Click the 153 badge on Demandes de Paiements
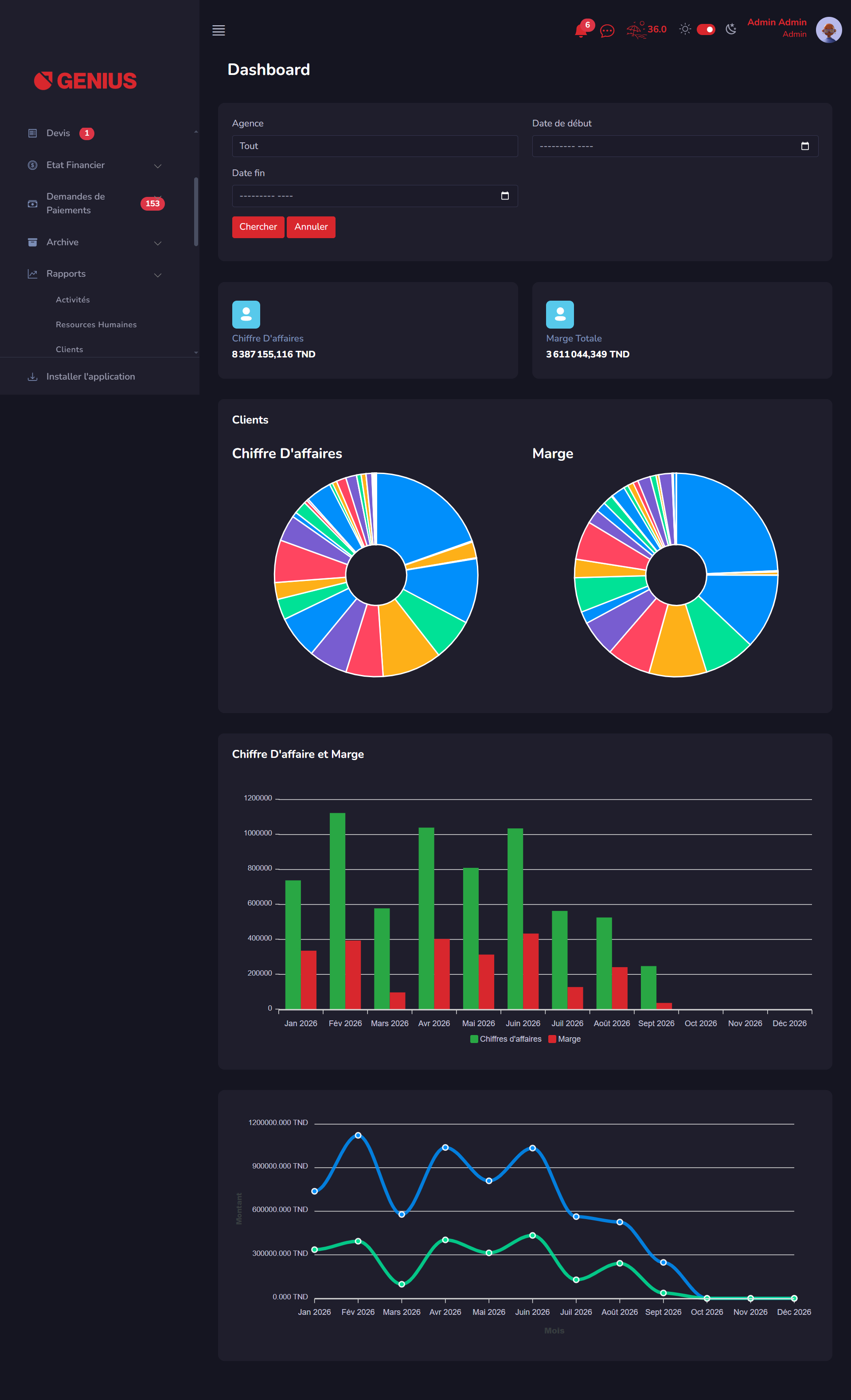Screen dimensions: 851x1400 pos(152,204)
